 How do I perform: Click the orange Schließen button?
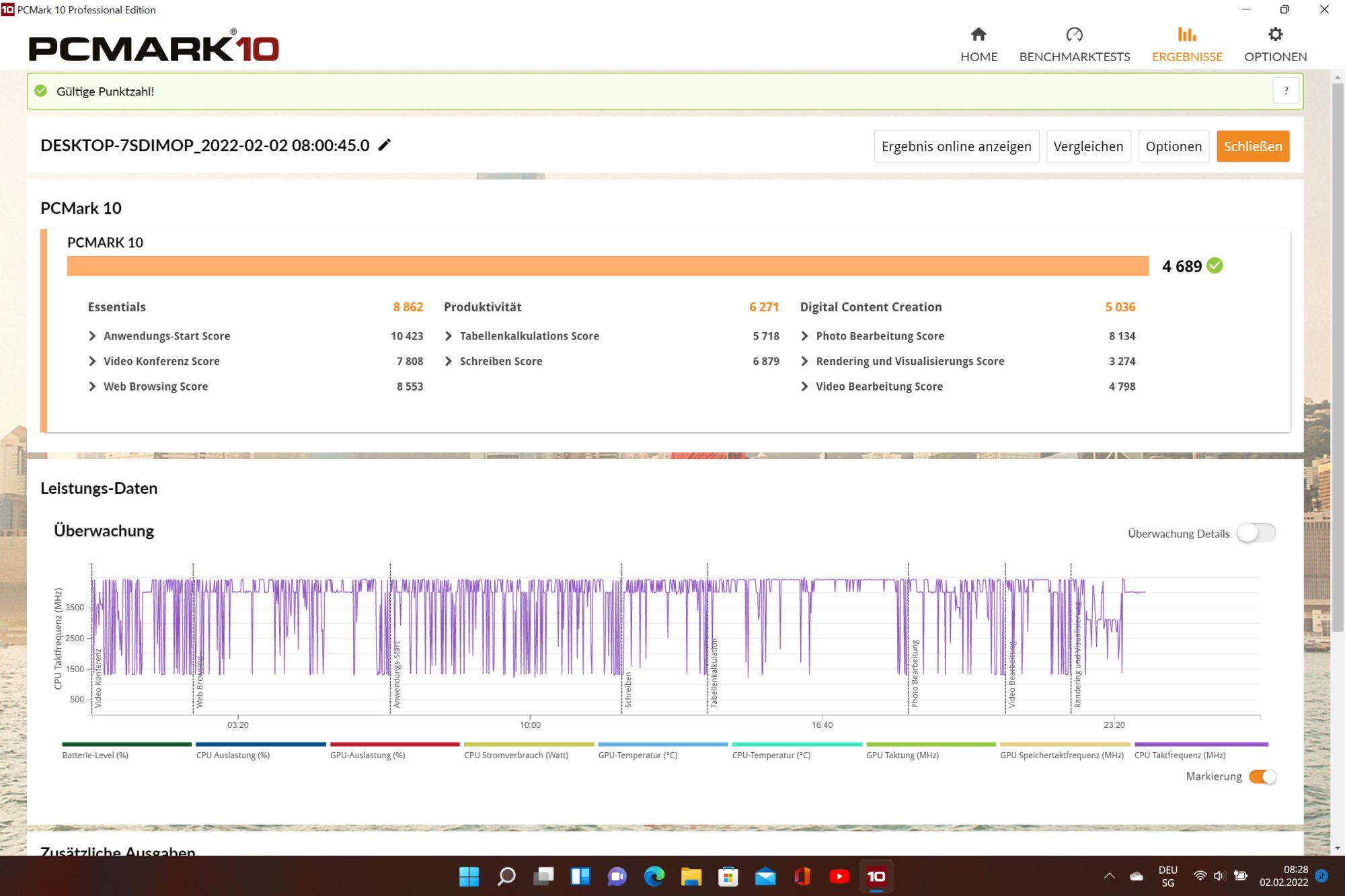pyautogui.click(x=1253, y=147)
